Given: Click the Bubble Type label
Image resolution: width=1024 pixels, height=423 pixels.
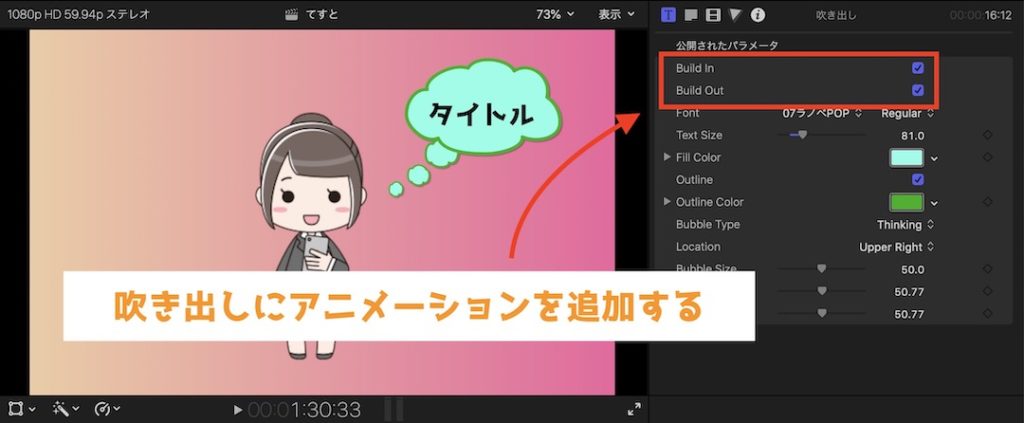Looking at the screenshot, I should (708, 224).
